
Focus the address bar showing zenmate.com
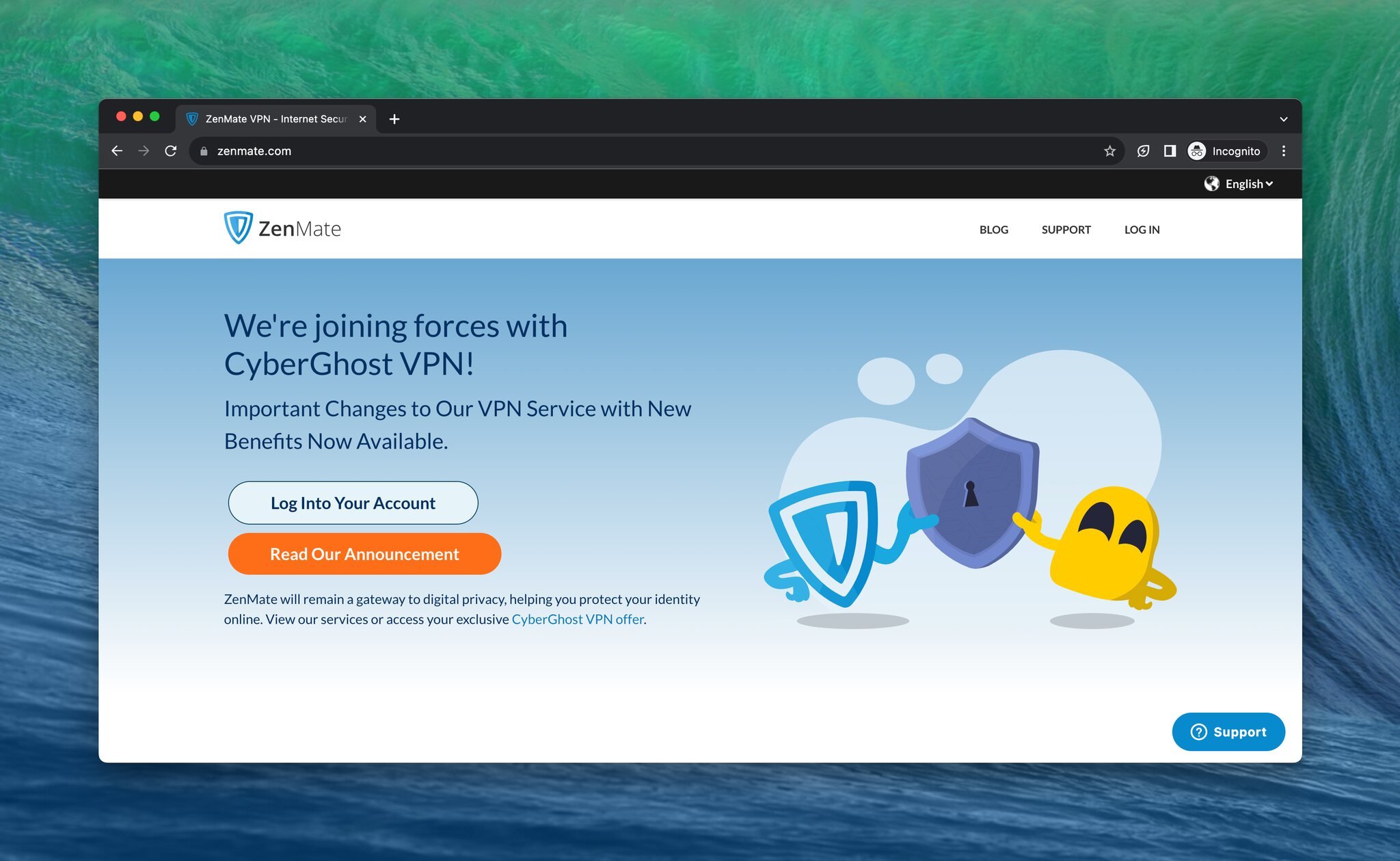tap(656, 151)
